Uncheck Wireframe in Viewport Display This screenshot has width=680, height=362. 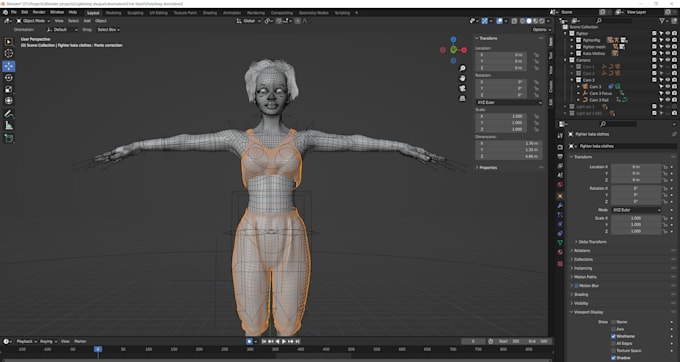click(x=613, y=336)
